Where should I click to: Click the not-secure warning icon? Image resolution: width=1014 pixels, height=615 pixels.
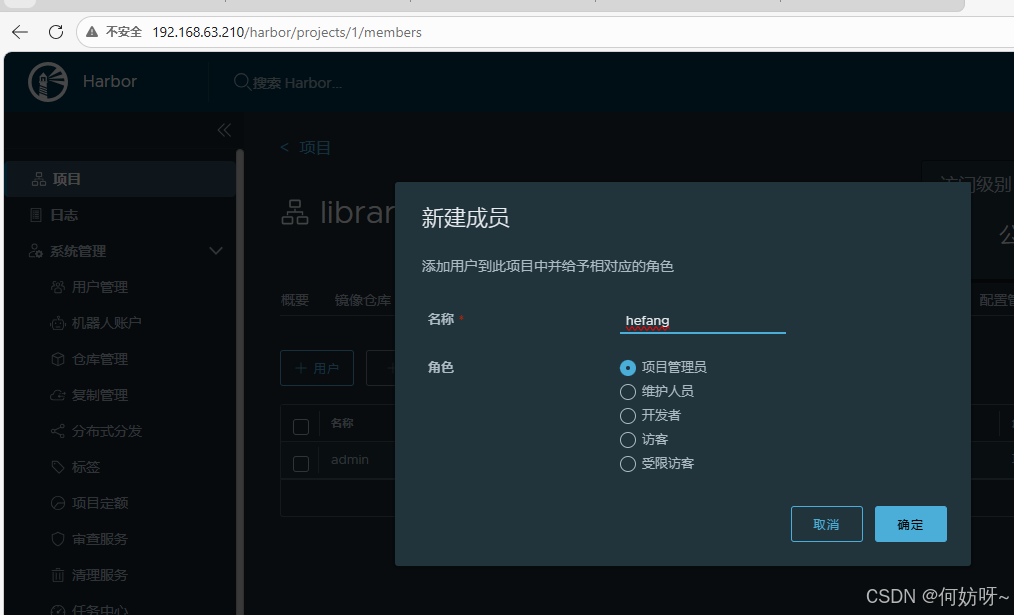[92, 32]
